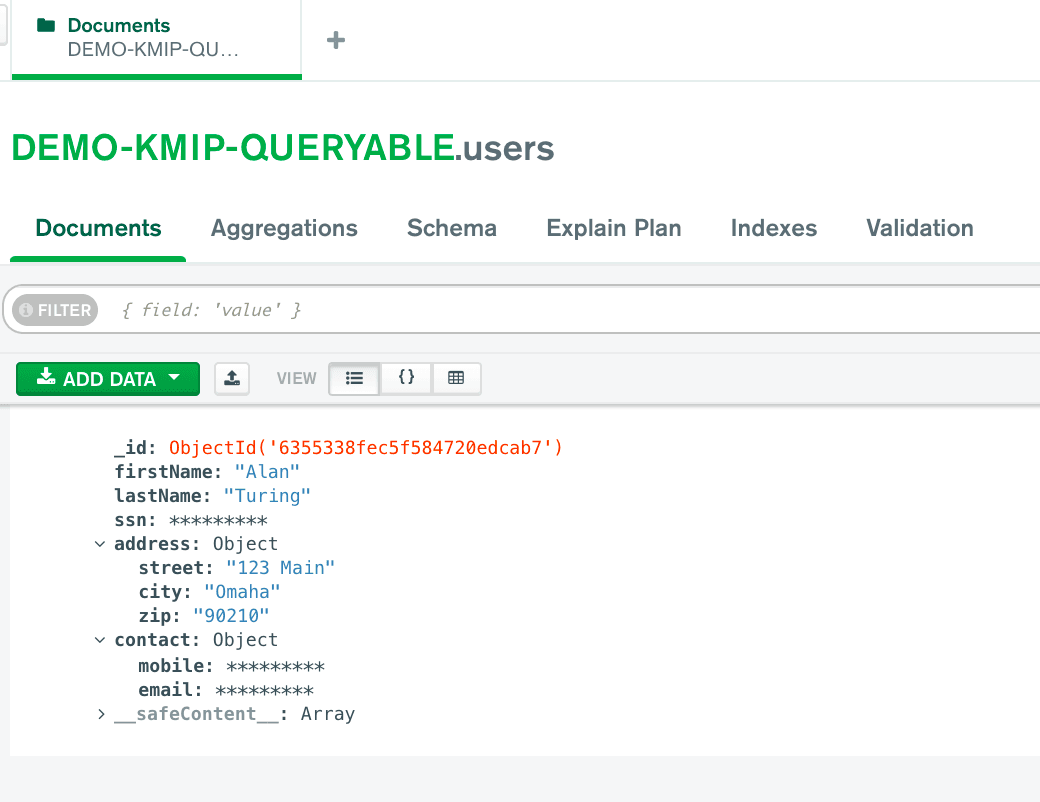Open a new tab with the plus icon
This screenshot has height=802, width=1040.
click(x=335, y=40)
